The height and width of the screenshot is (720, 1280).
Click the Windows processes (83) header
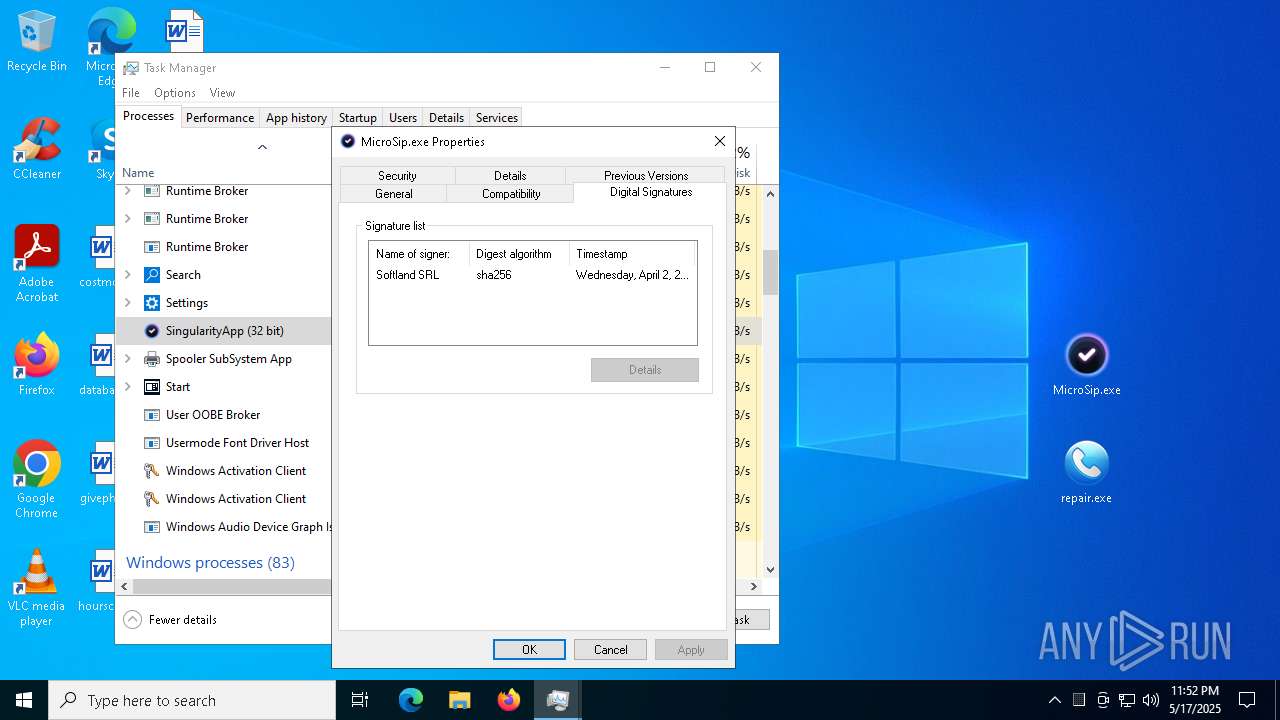click(210, 563)
